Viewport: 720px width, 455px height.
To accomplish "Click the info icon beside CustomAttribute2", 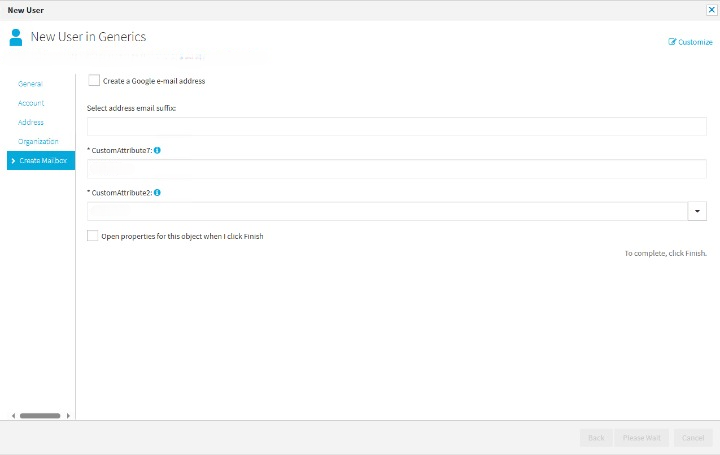I will point(157,192).
